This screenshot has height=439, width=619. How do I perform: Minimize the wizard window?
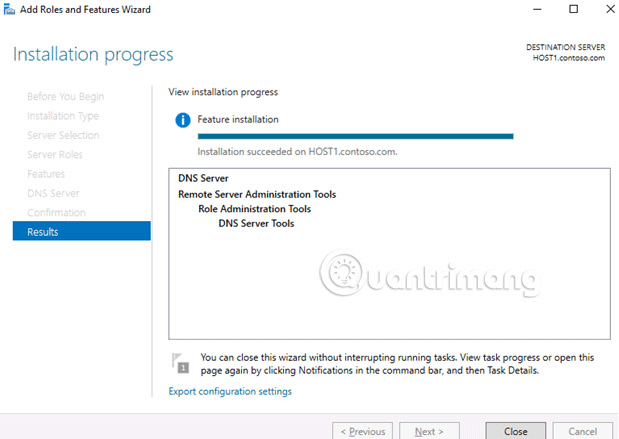(537, 9)
